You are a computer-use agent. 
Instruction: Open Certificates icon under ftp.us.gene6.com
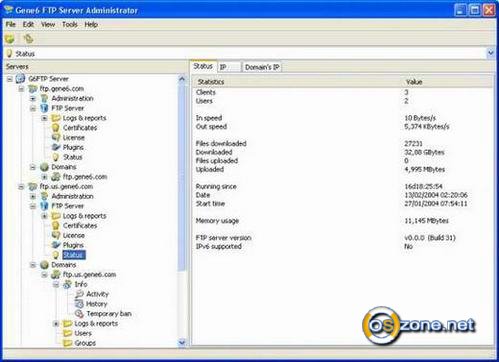(x=55, y=226)
